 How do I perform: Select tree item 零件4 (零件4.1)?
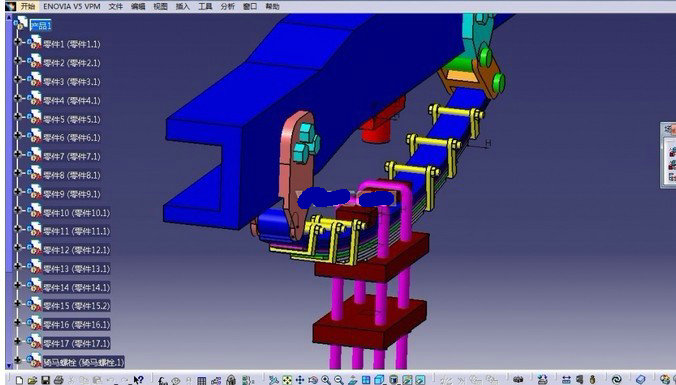point(72,100)
